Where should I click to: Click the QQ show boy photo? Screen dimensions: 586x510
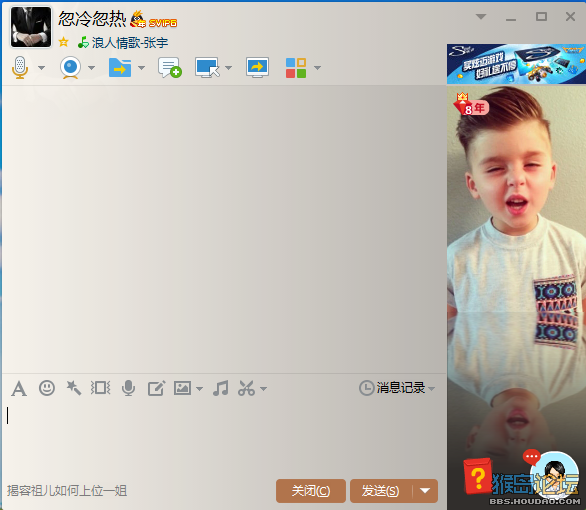click(x=516, y=262)
